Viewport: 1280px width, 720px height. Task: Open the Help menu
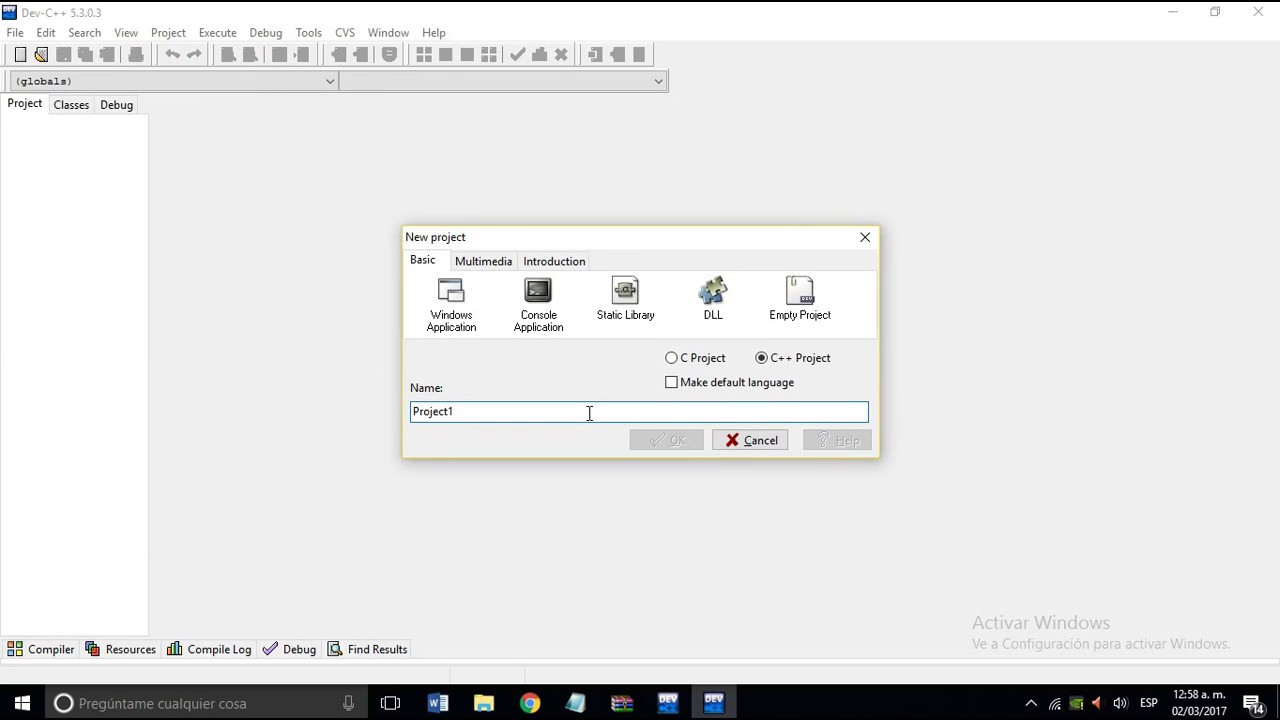click(x=434, y=33)
